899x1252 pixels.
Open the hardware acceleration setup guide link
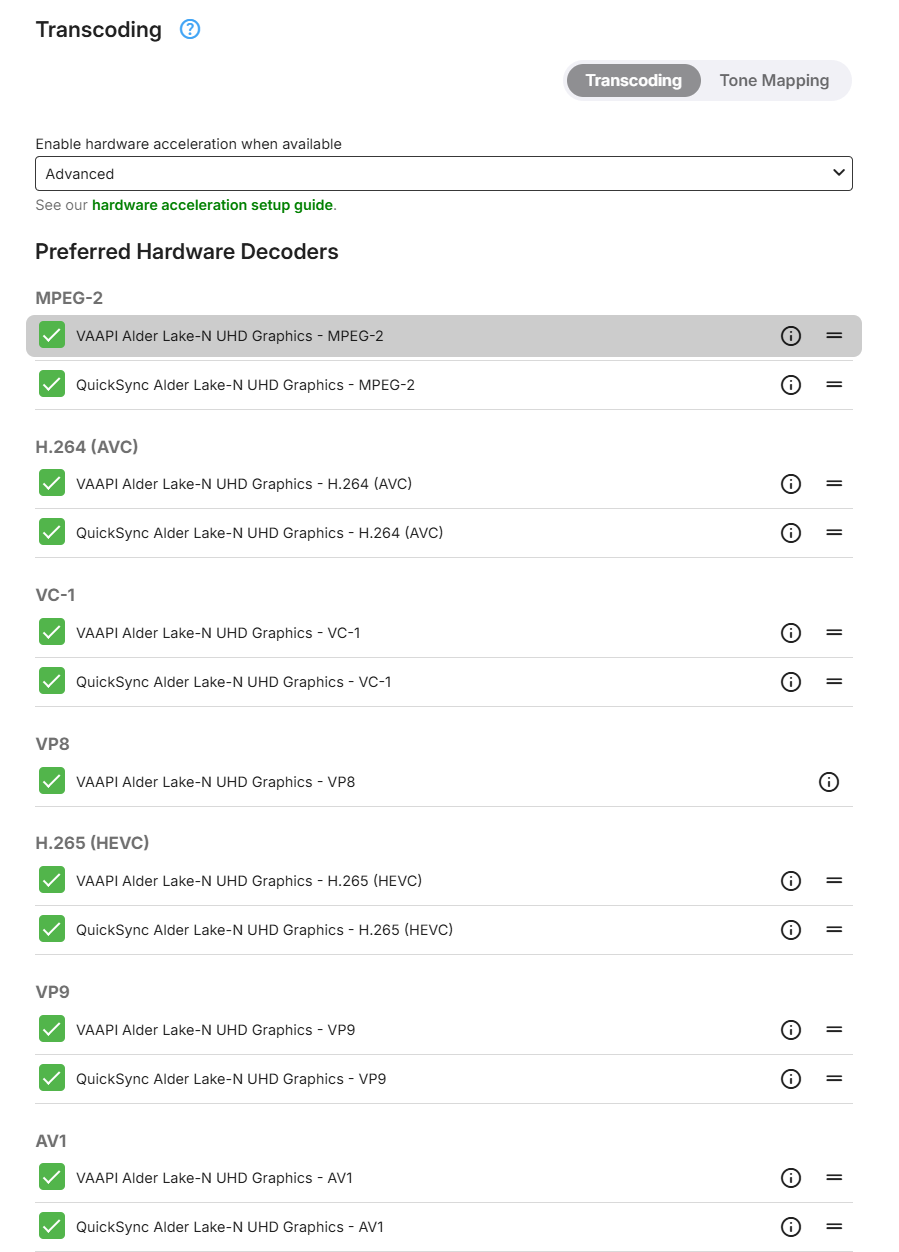(212, 205)
